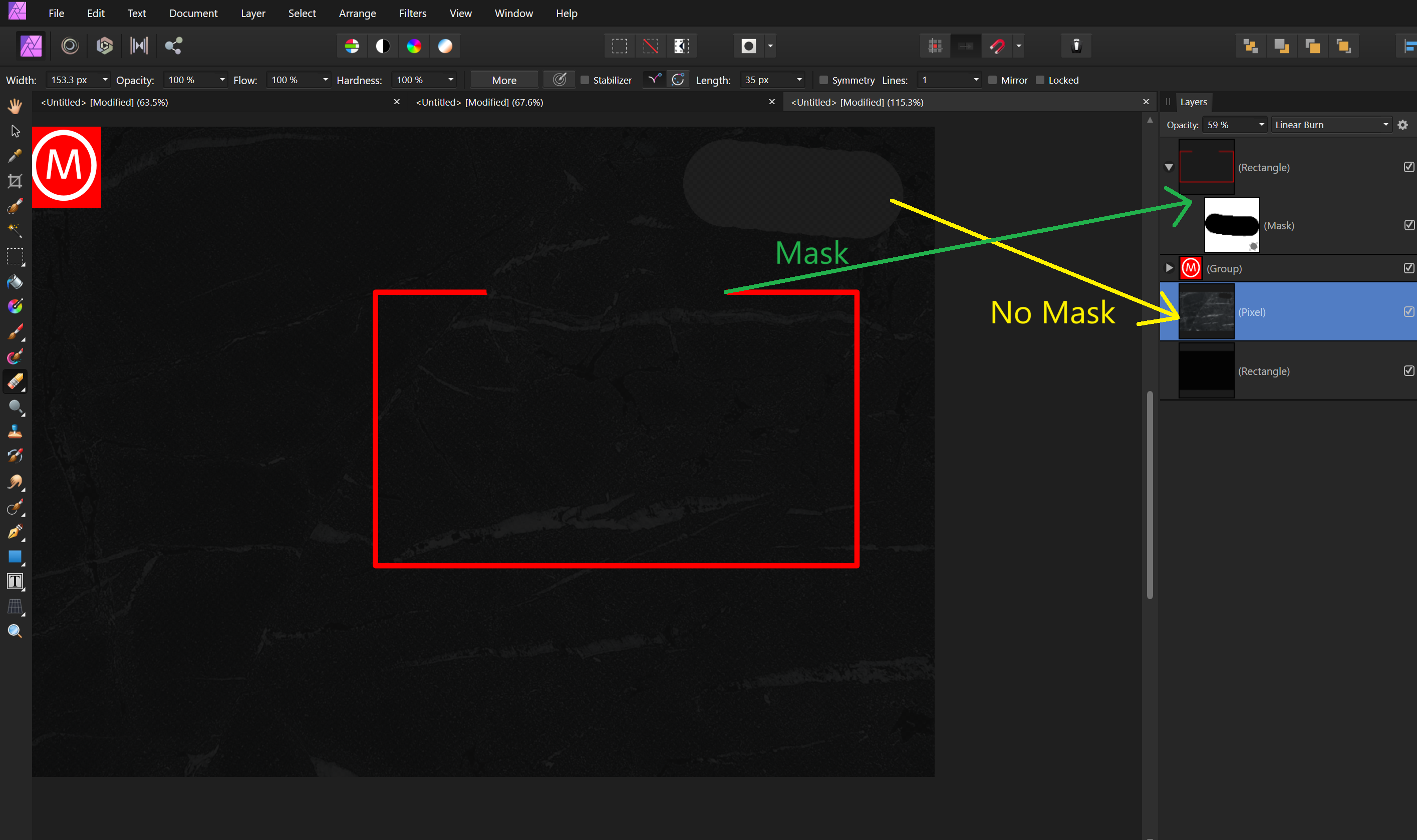The width and height of the screenshot is (1417, 840).
Task: Select the Text frame tool
Action: point(16,581)
